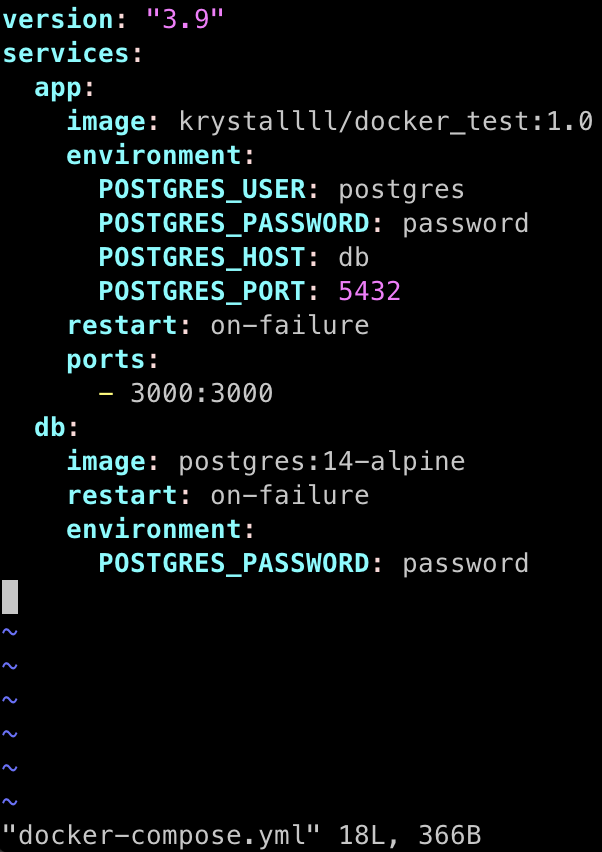
Task: Click the last password value in db environment
Action: [x=466, y=563]
